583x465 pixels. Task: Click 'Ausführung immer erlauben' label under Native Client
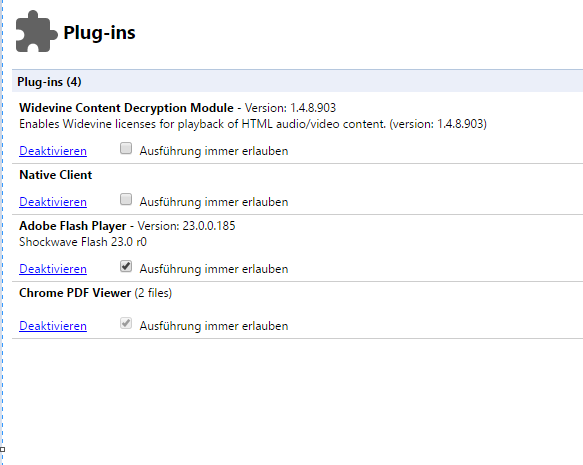coord(214,202)
